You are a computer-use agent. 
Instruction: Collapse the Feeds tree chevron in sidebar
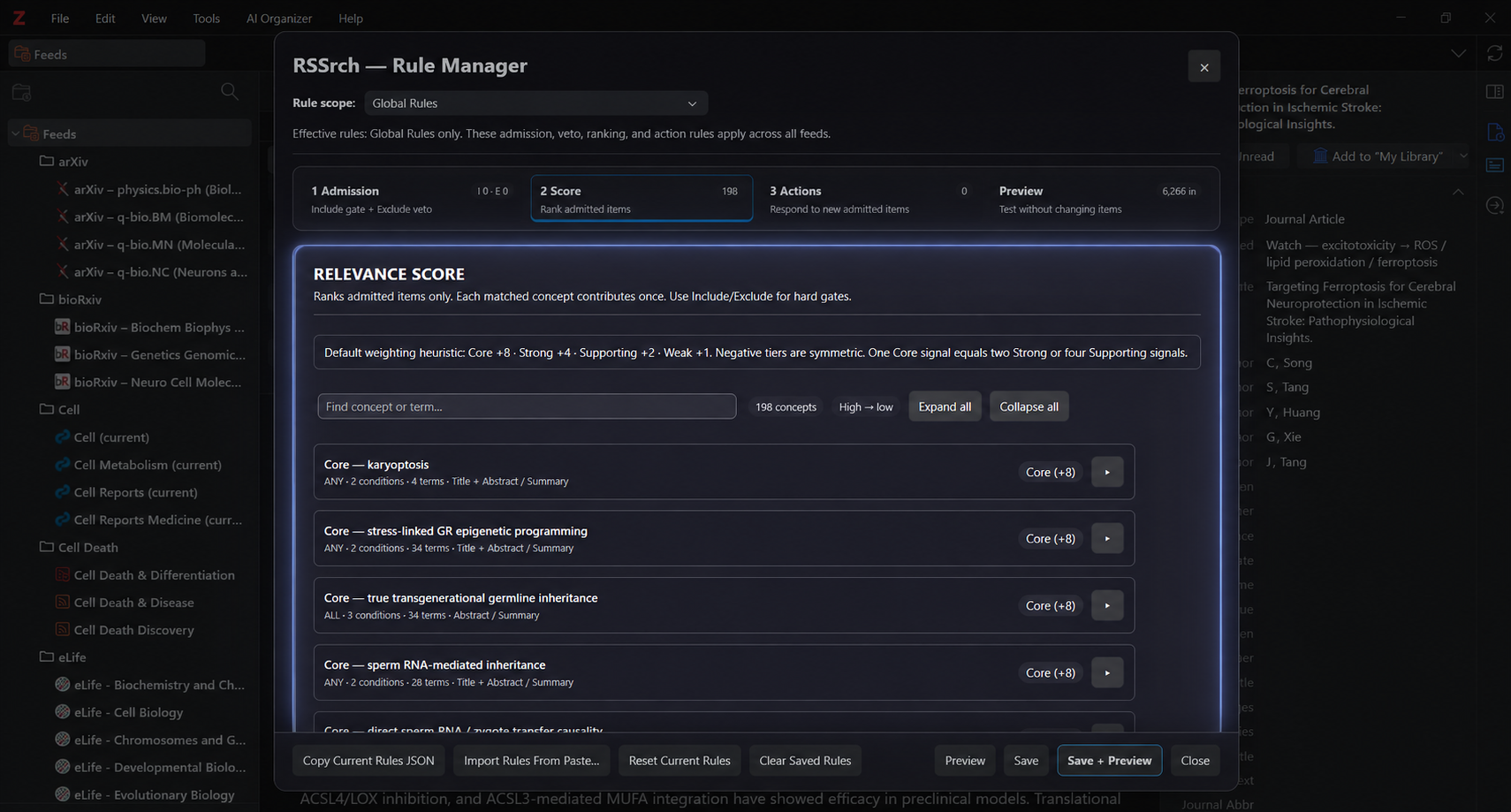click(15, 133)
